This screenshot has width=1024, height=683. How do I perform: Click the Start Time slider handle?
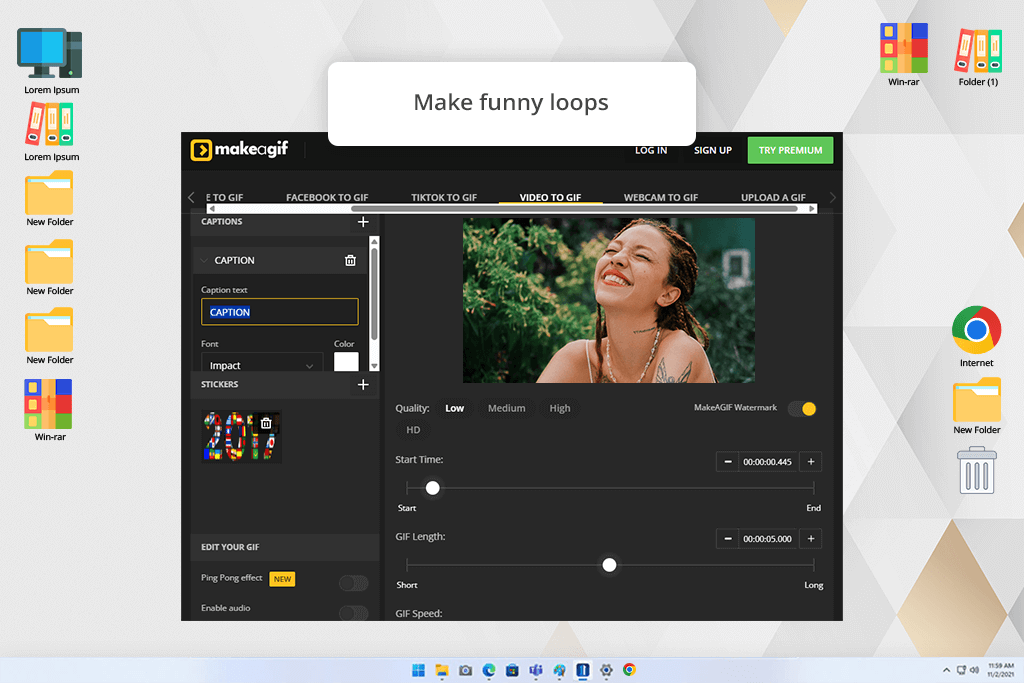432,488
